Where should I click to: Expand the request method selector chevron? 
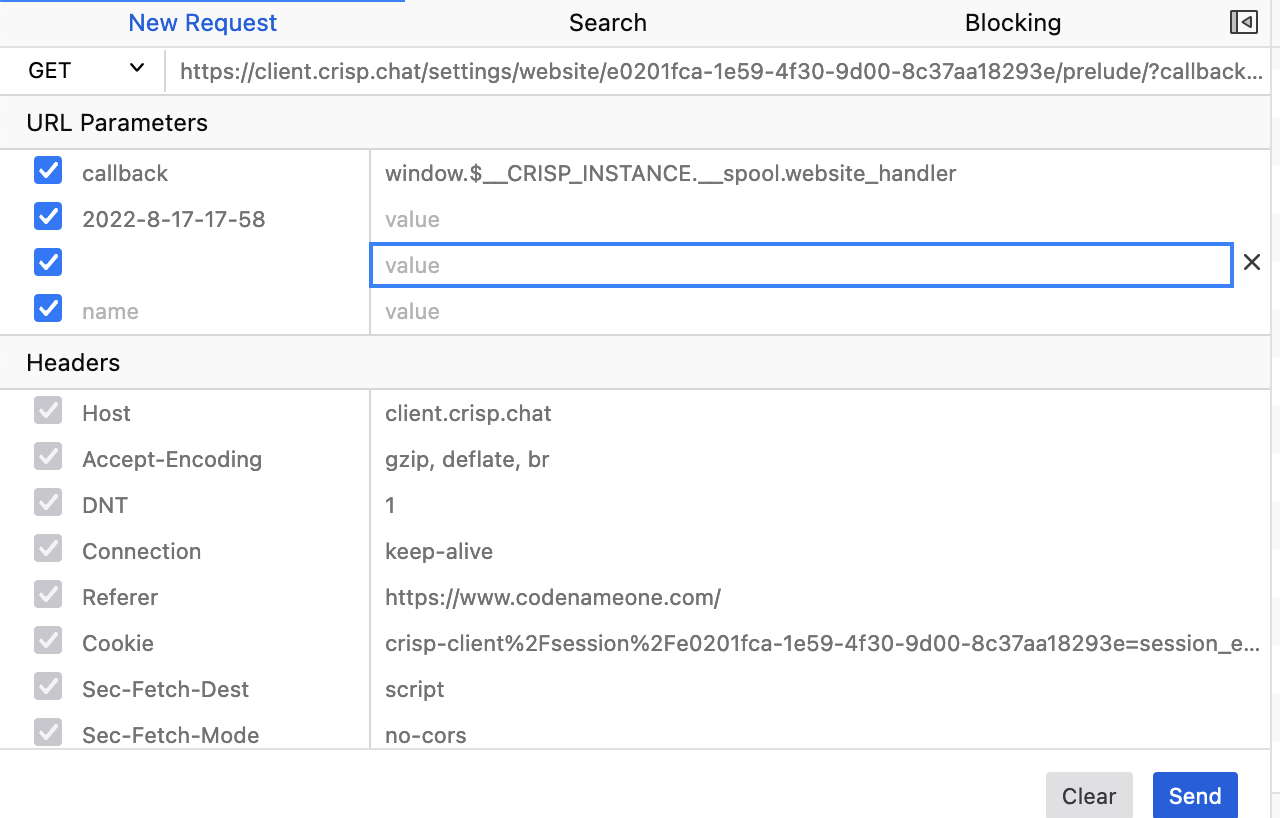tap(137, 70)
